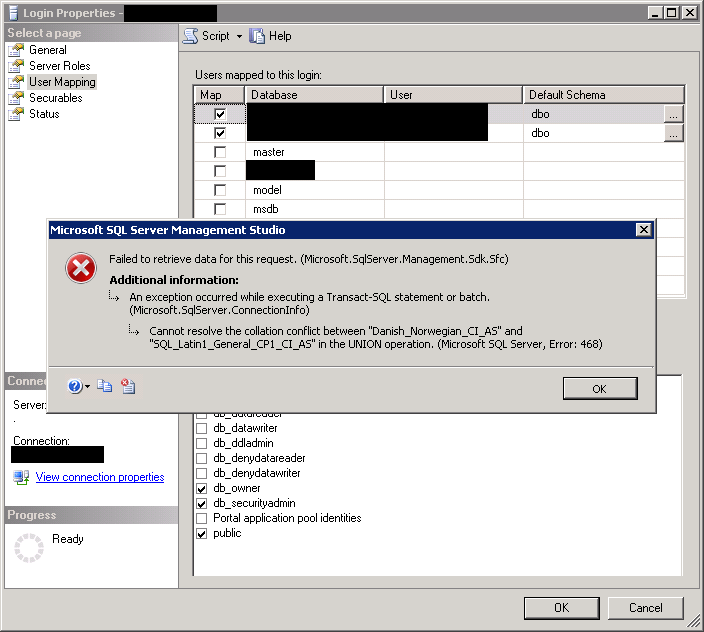Toggle Map checkbox for msdb database
Screen dimensions: 704x632
(x=220, y=209)
